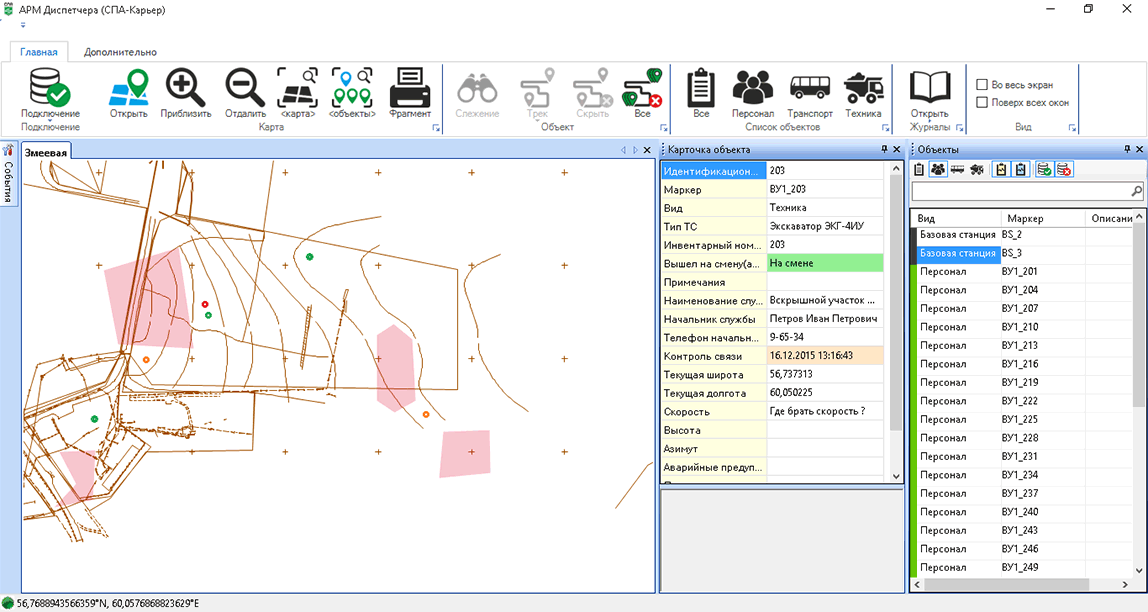
Task: Toggle the pin on the Карточка объекта panel
Action: tap(884, 149)
